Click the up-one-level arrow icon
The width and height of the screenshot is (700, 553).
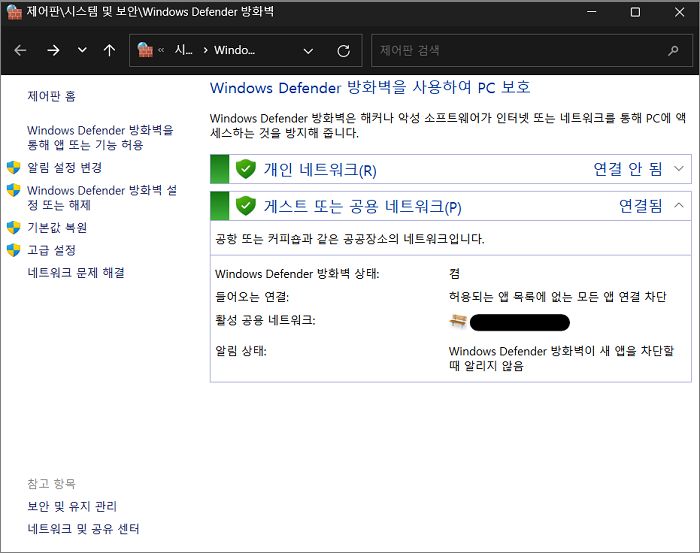pyautogui.click(x=109, y=50)
